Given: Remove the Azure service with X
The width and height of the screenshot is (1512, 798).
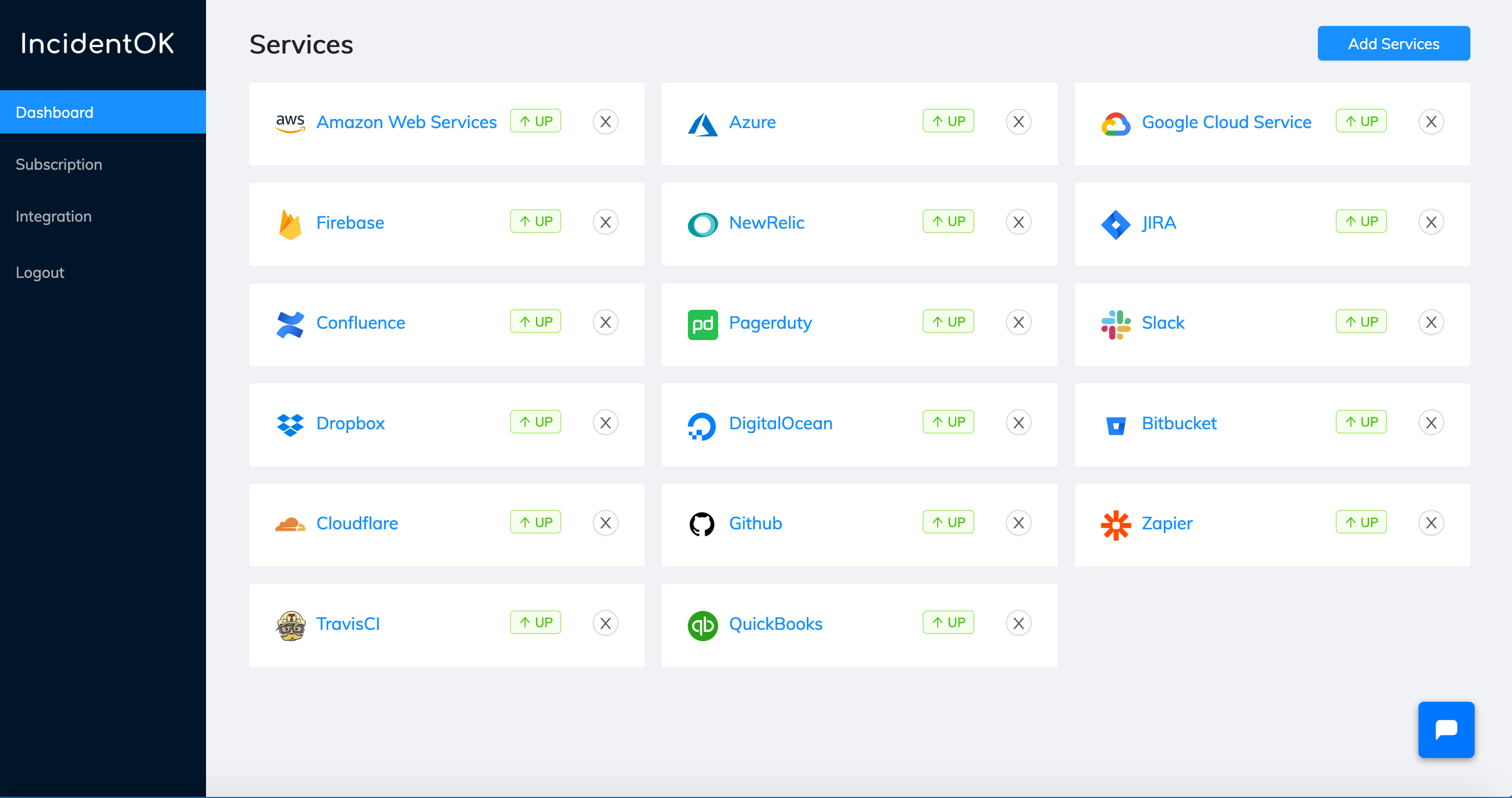Looking at the screenshot, I should point(1018,122).
